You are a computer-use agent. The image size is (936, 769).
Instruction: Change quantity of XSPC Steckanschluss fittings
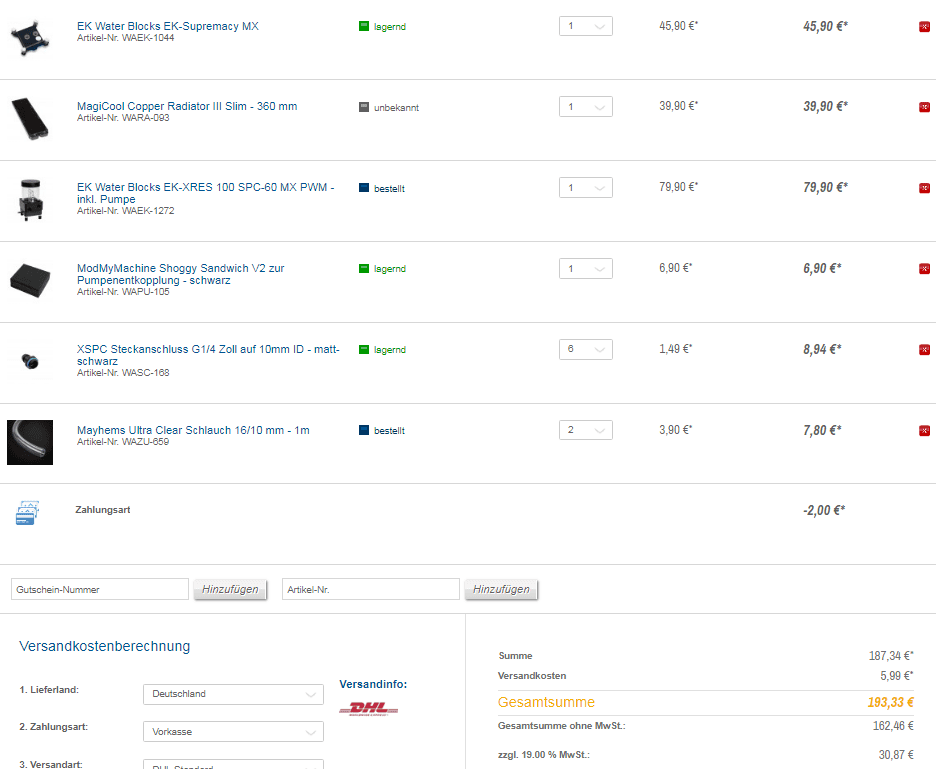[586, 349]
